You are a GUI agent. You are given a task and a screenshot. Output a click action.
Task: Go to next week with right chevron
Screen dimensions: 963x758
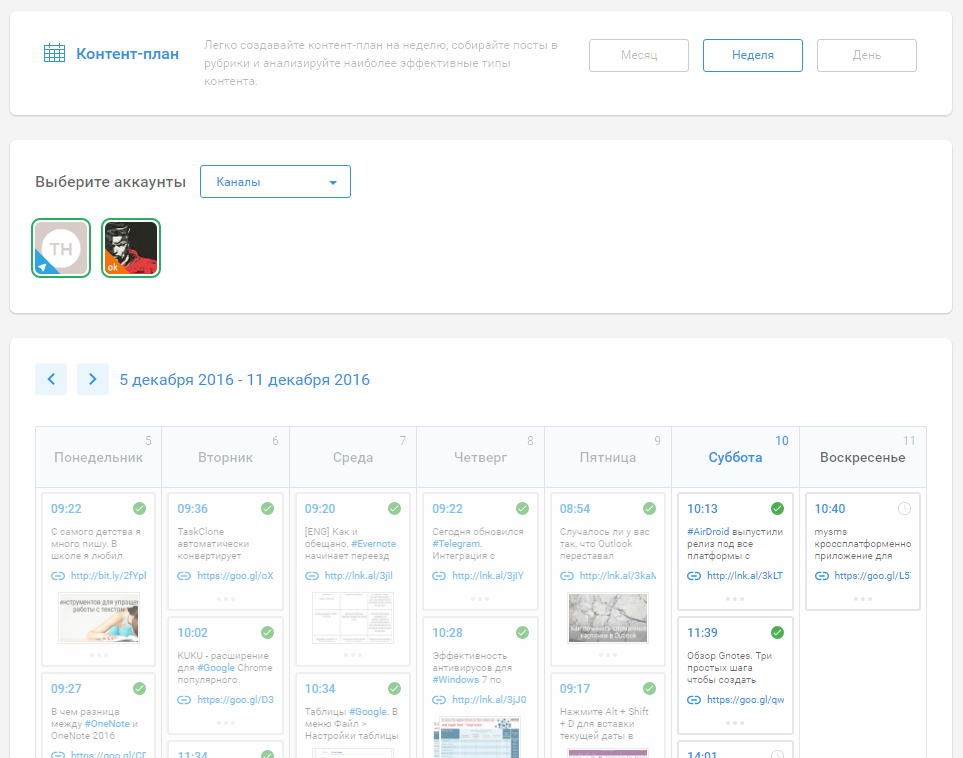click(x=93, y=379)
